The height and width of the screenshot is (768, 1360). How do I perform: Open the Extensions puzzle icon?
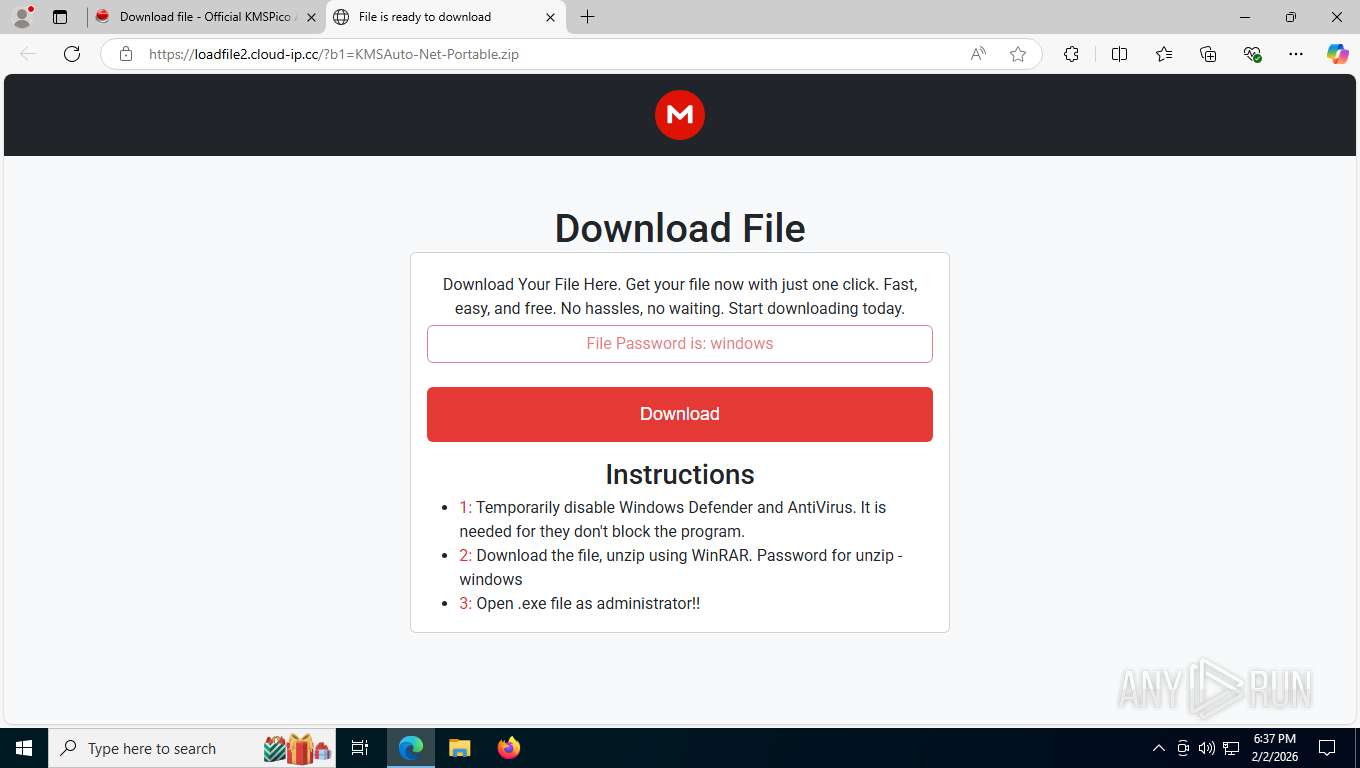[1071, 54]
